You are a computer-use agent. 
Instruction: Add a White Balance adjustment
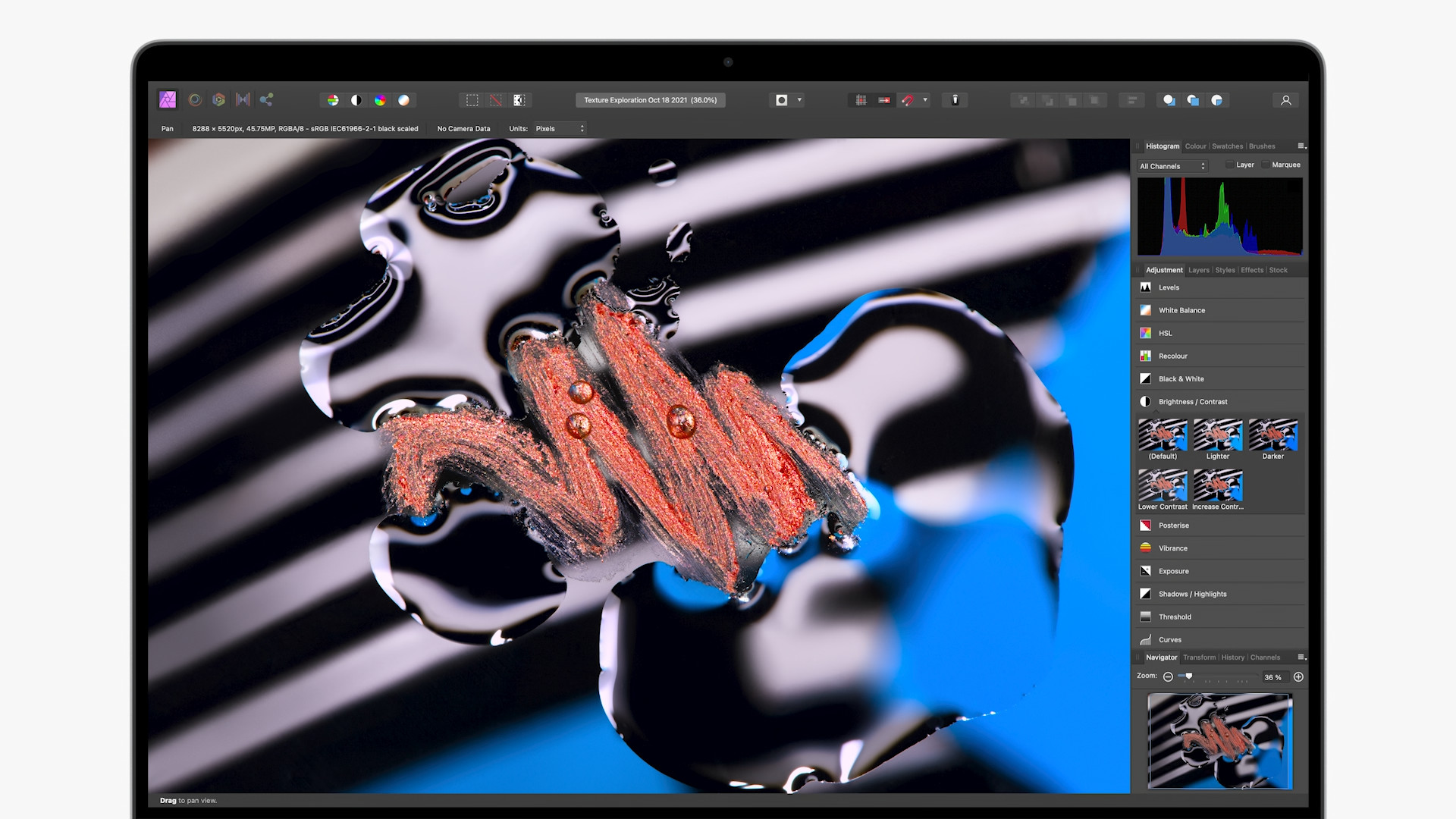pos(1181,310)
